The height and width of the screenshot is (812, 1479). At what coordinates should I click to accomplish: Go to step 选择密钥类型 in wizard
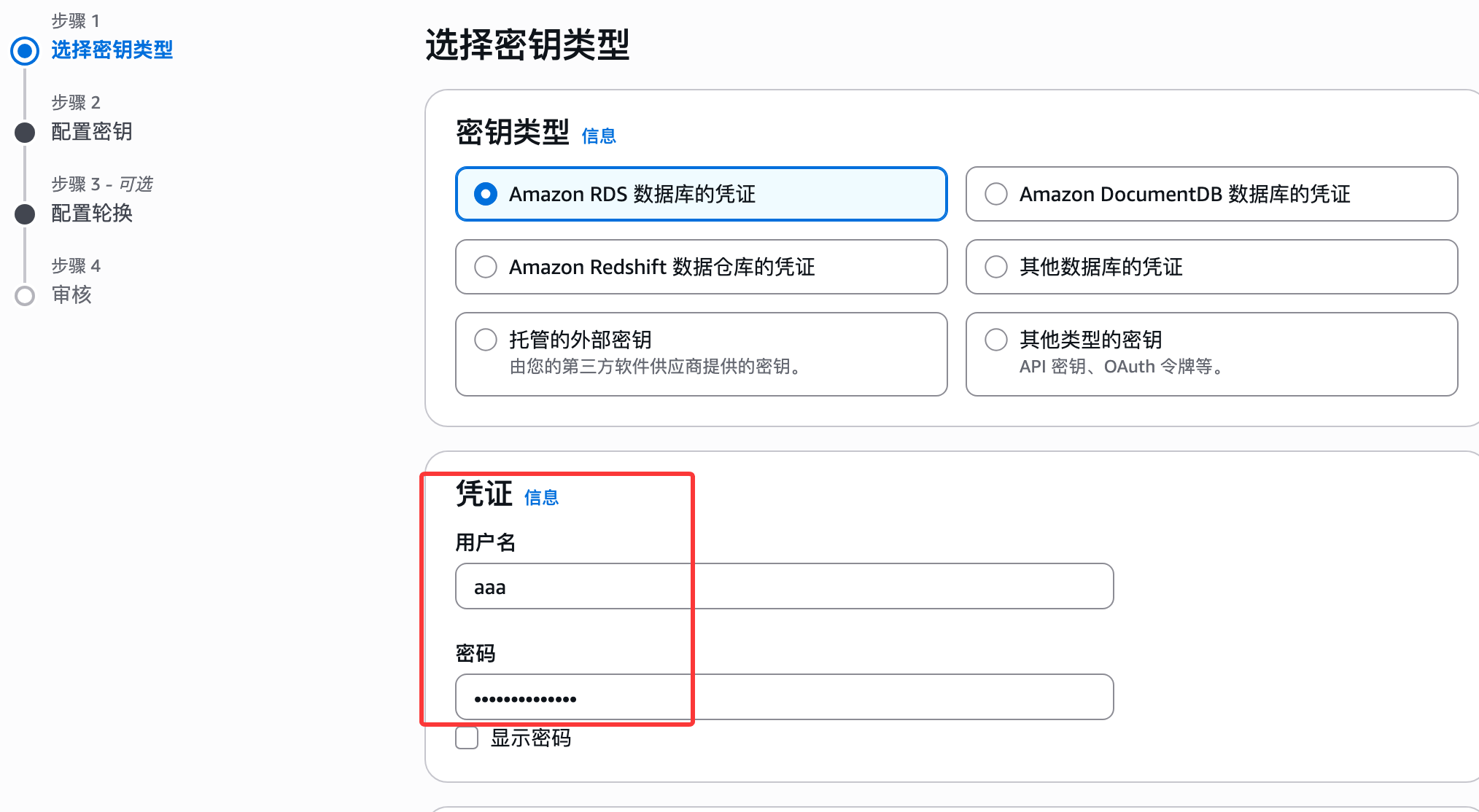tap(112, 50)
